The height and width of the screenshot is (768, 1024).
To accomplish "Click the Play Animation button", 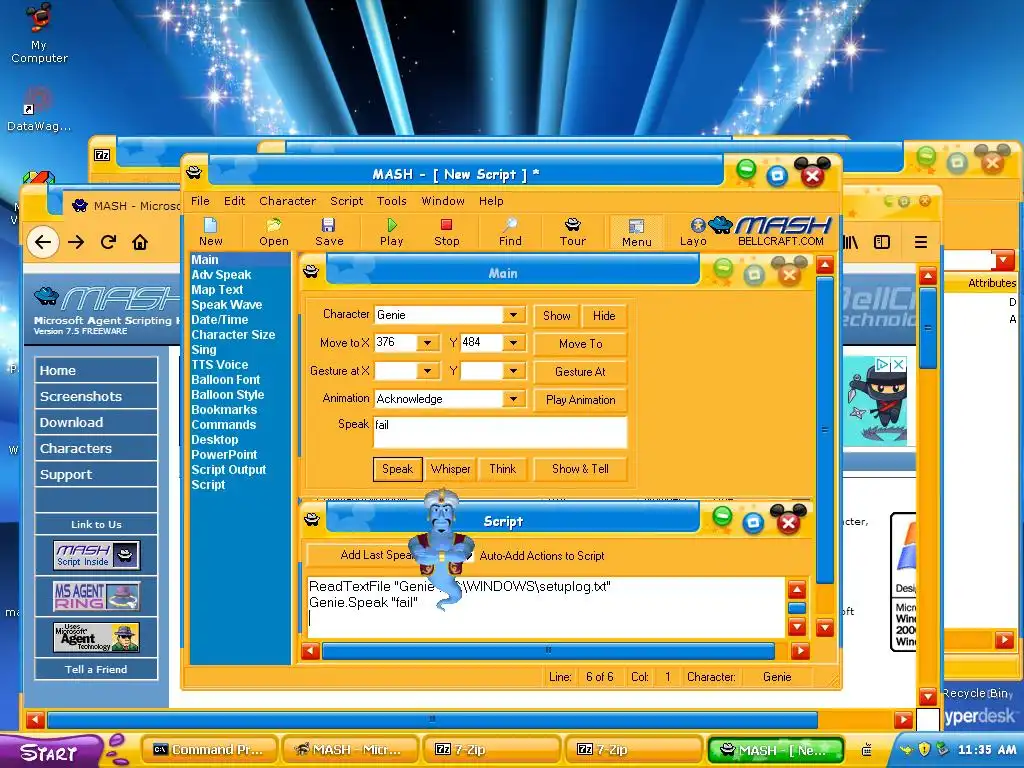I will pyautogui.click(x=581, y=400).
